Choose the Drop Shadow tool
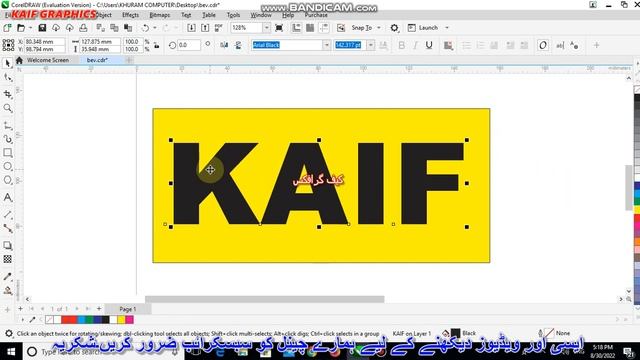 point(7,245)
